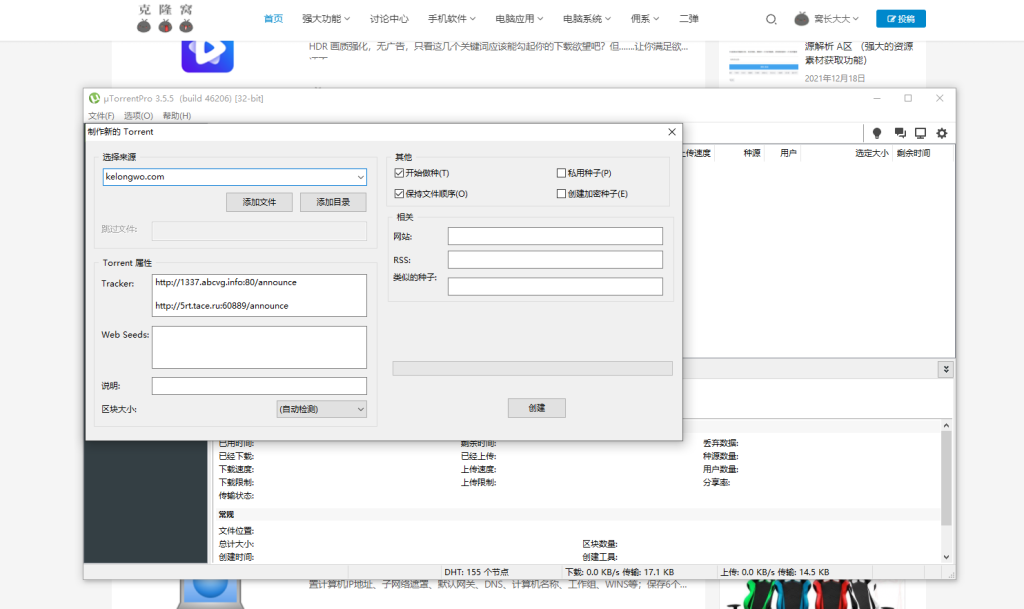Focus the 说明 input field

pyautogui.click(x=259, y=386)
